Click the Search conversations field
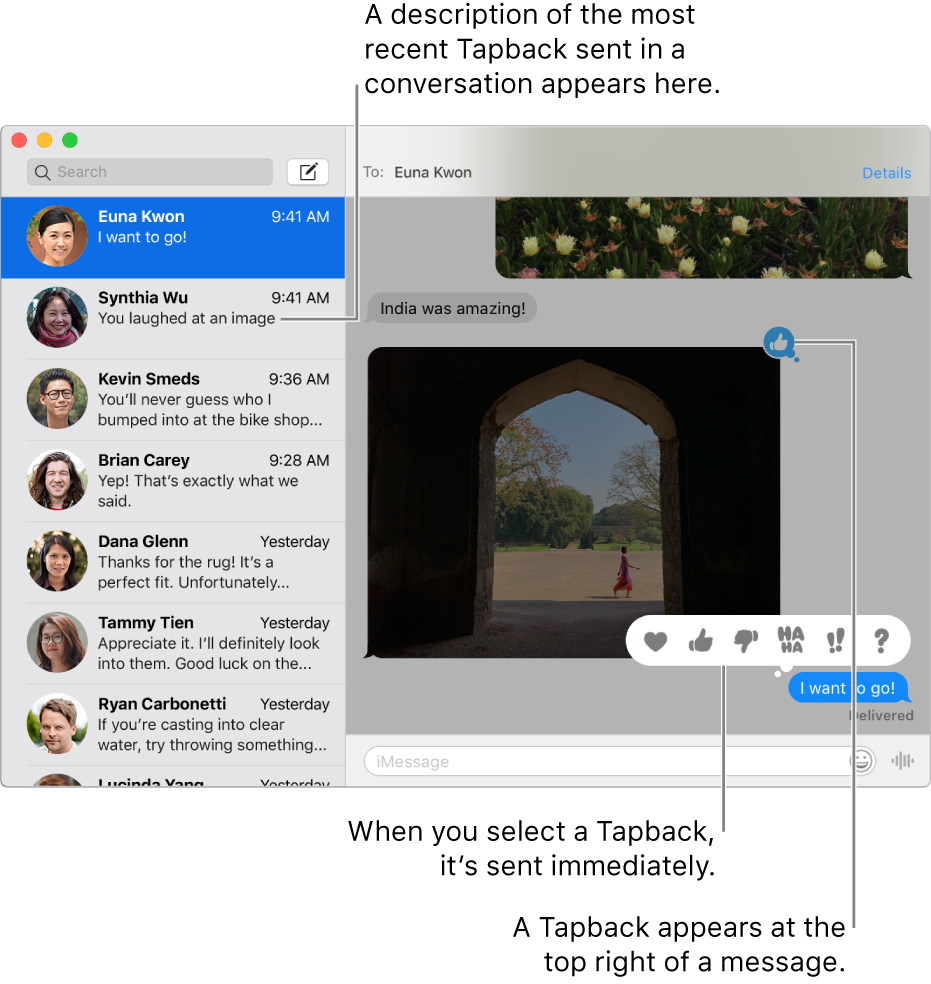The height and width of the screenshot is (984, 931). click(x=150, y=172)
